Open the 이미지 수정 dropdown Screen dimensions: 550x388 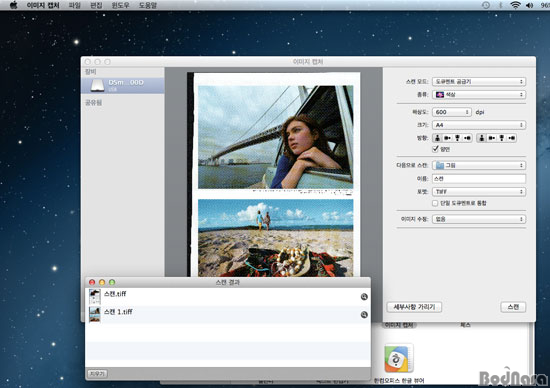[x=479, y=219]
